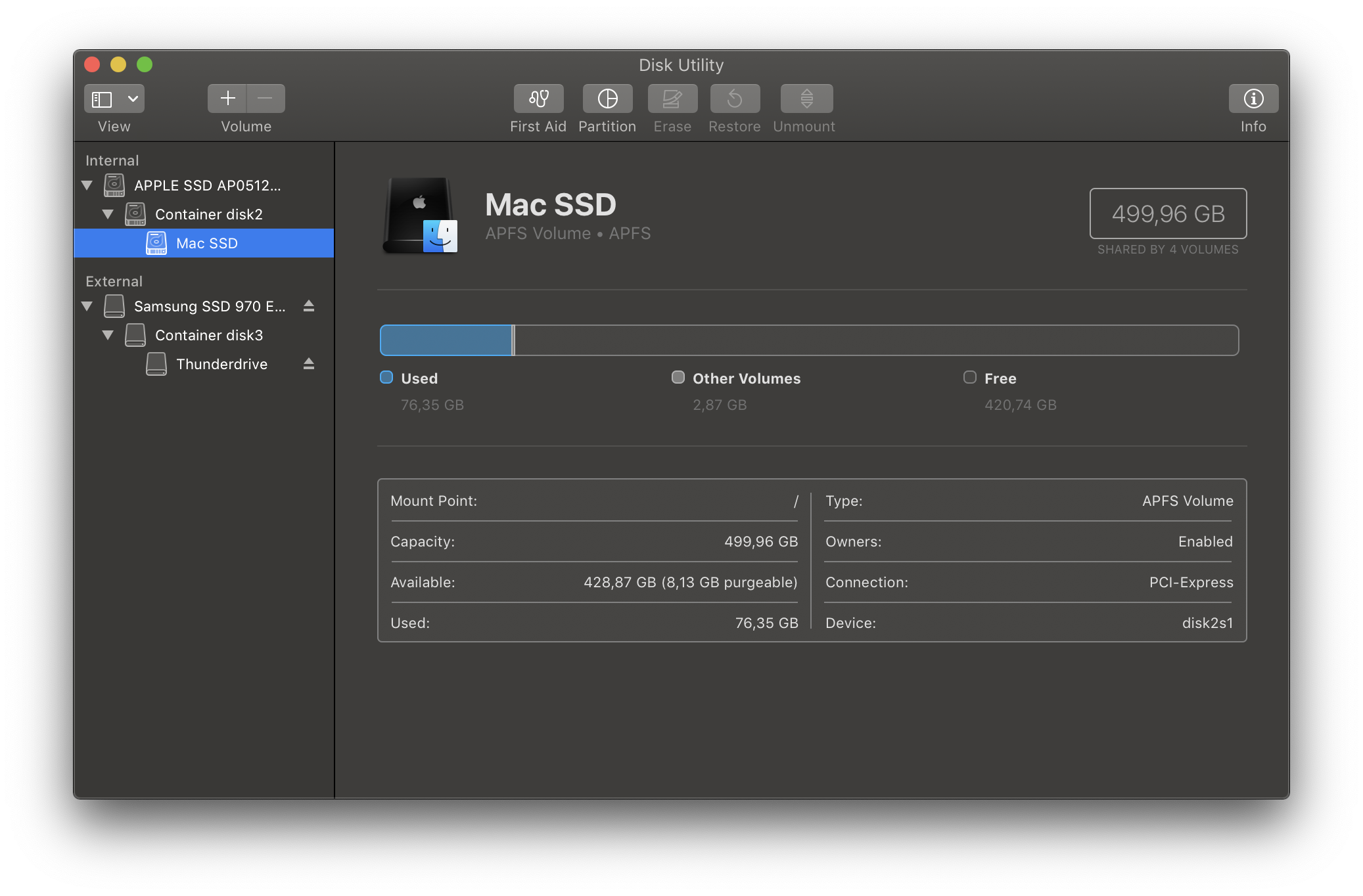Click the 499,96 GB capacity box
The width and height of the screenshot is (1363, 896).
[1168, 213]
